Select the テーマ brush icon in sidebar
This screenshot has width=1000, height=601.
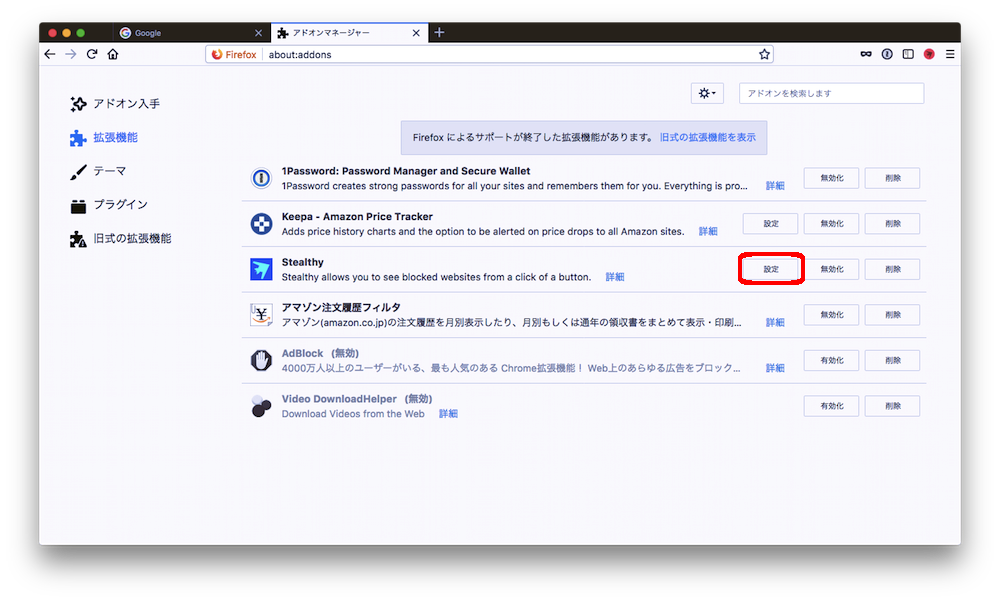click(x=78, y=171)
